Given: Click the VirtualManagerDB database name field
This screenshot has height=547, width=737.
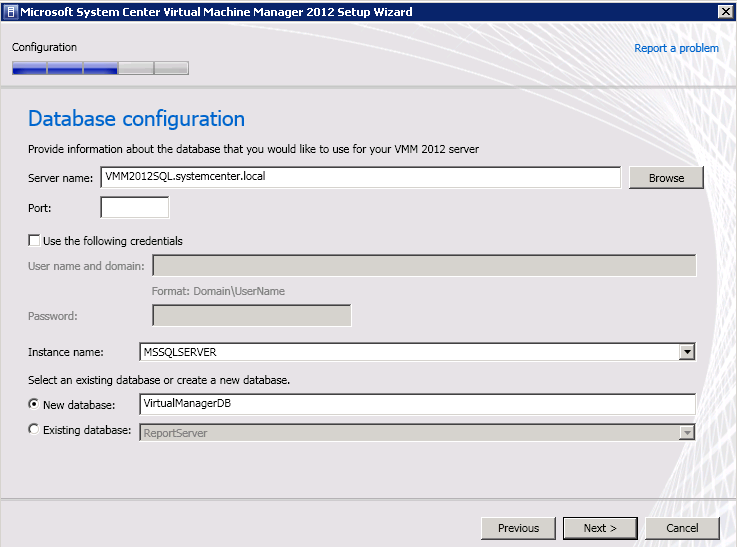Looking at the screenshot, I should coord(417,404).
